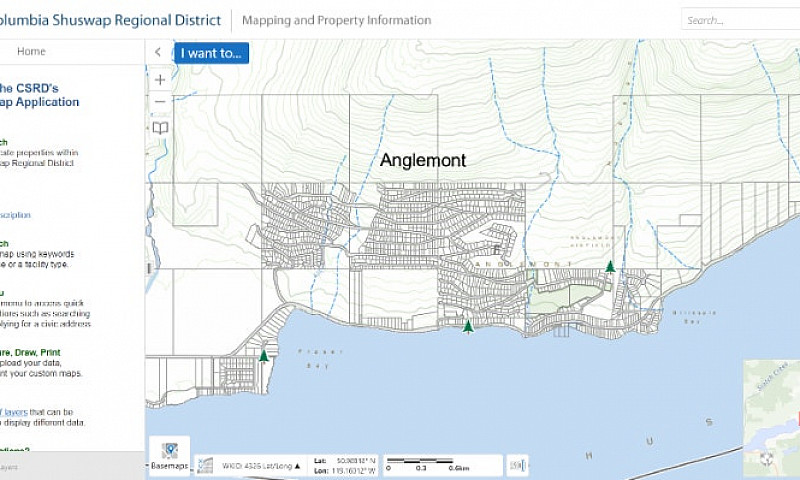Change the WKID 4326 Lat/Long coordinate system

(261, 466)
